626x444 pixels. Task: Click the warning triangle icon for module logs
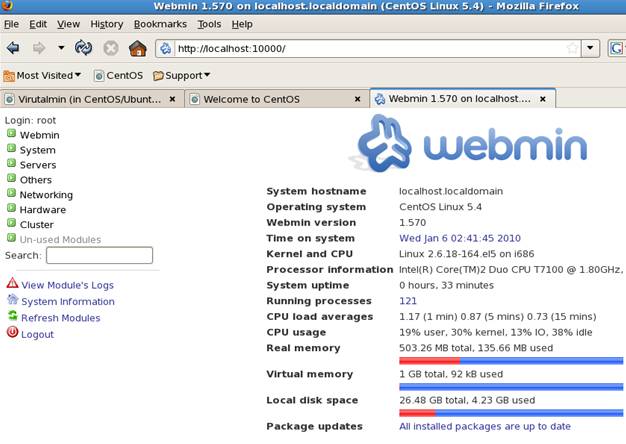tap(12, 283)
